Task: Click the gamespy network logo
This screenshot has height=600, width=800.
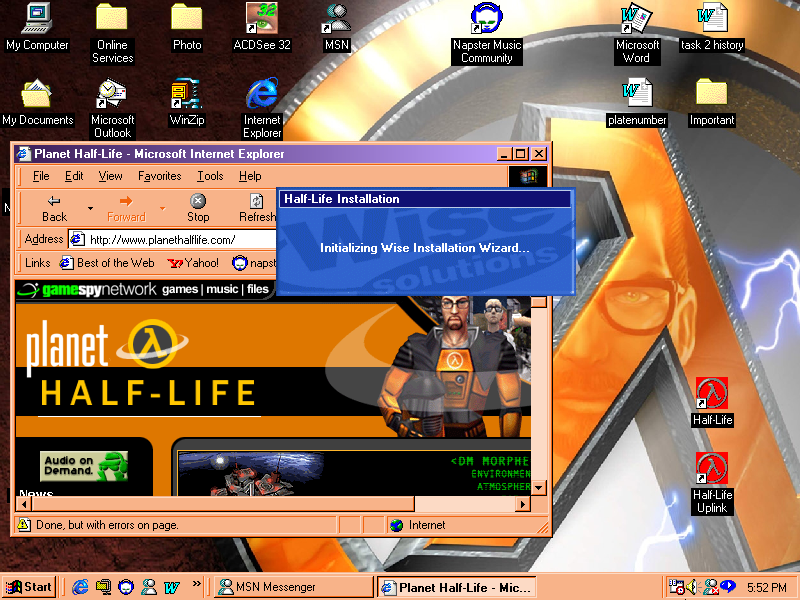Action: click(x=87, y=290)
